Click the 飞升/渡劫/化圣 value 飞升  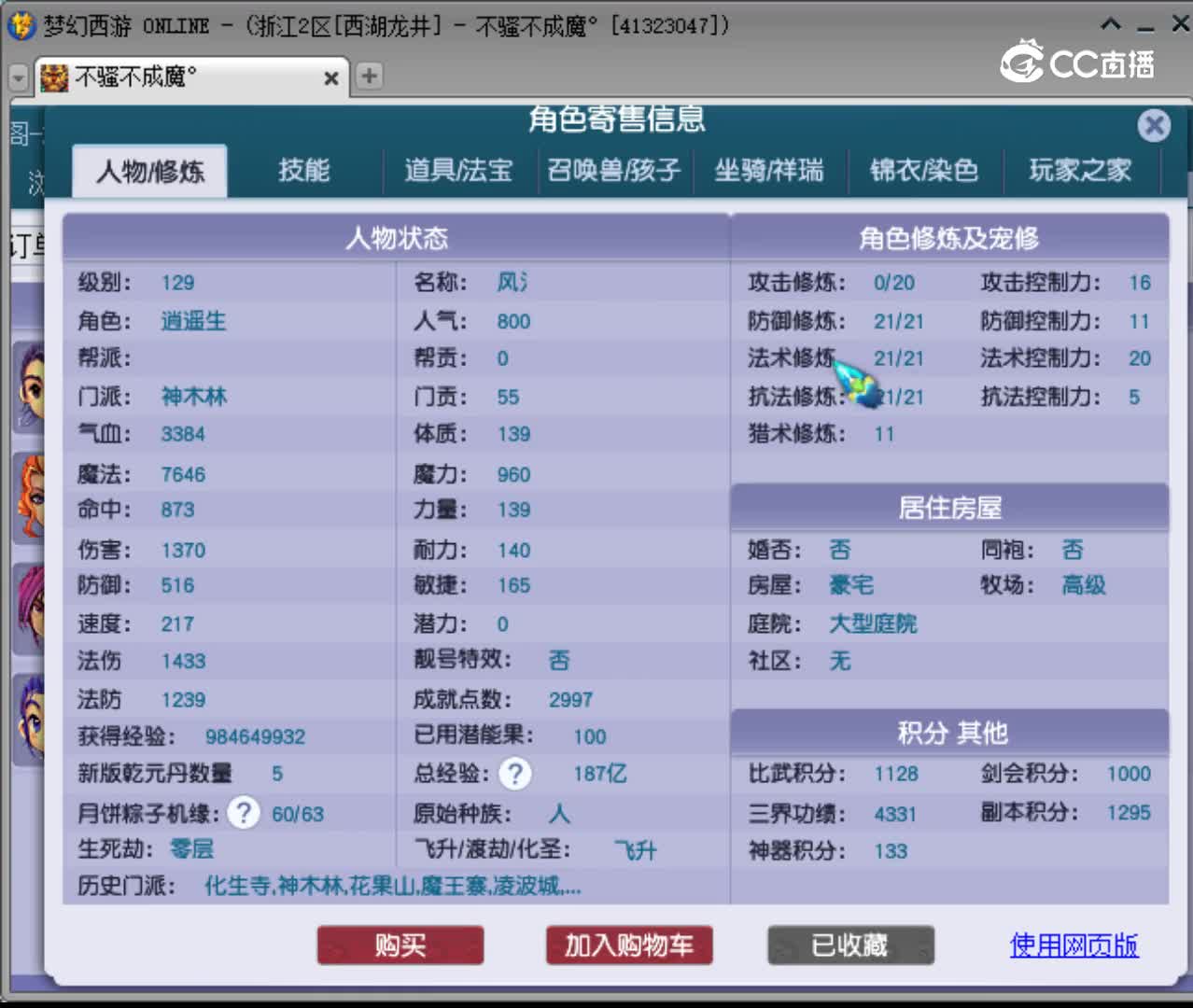click(636, 850)
